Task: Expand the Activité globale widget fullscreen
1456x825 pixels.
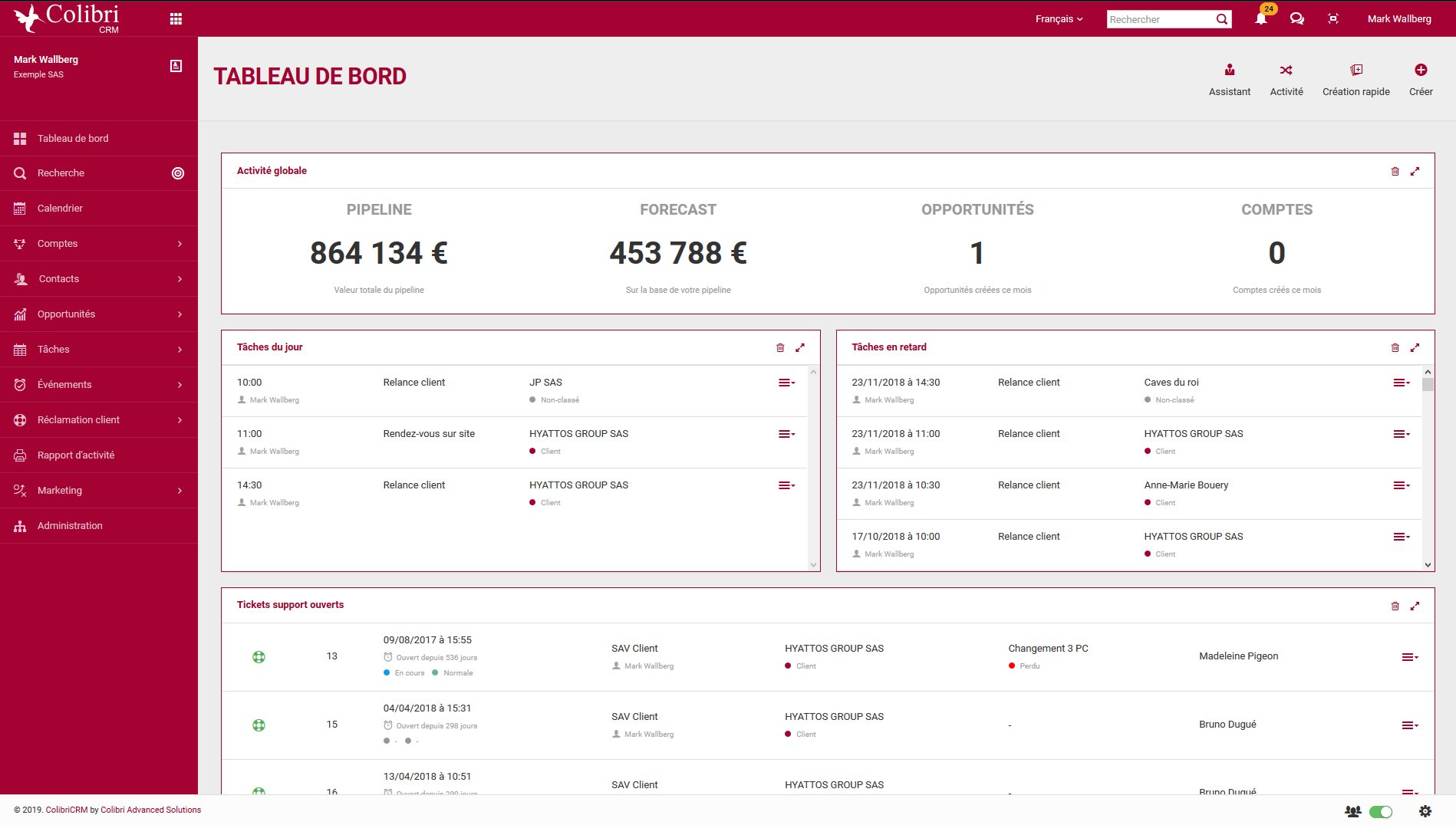Action: point(1415,171)
